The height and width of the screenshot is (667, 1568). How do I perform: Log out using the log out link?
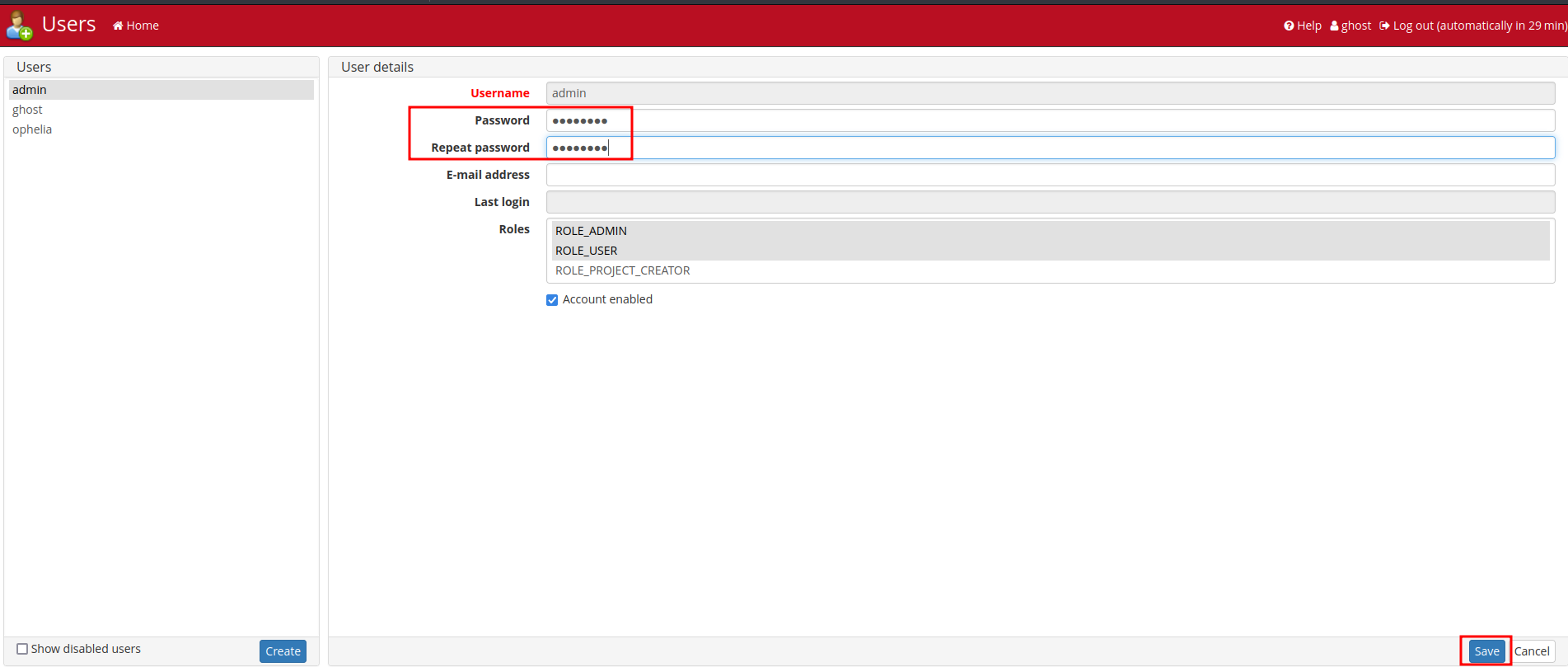(x=1473, y=26)
